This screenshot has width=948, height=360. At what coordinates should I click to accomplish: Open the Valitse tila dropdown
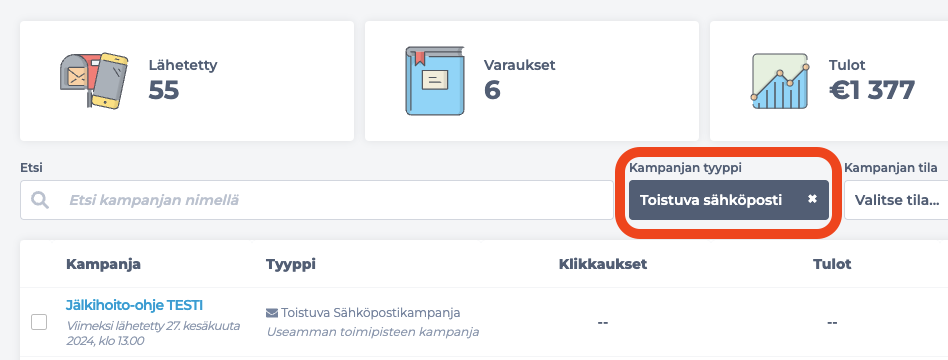click(x=896, y=200)
